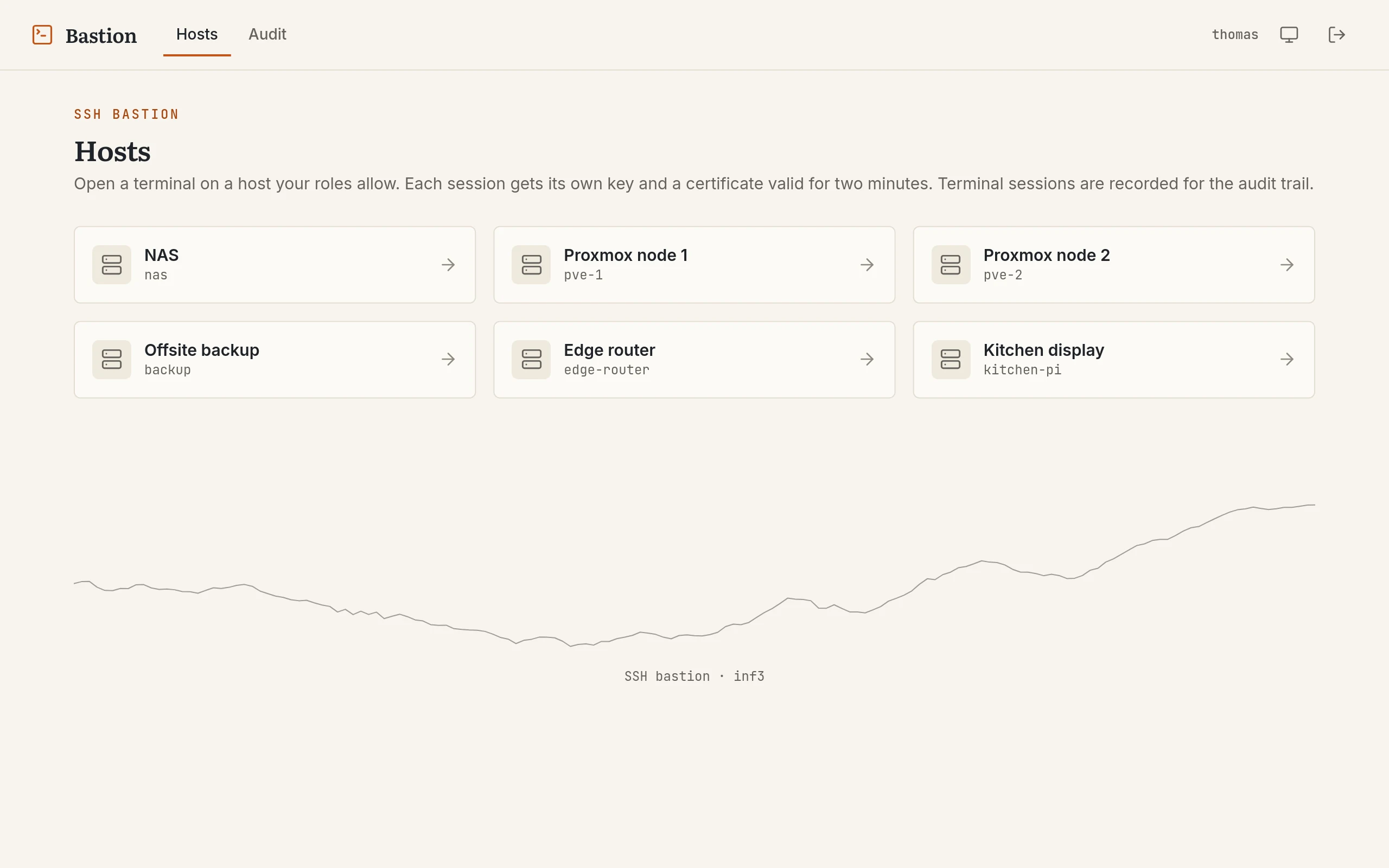Click the edge-router hostname text

pyautogui.click(x=607, y=369)
